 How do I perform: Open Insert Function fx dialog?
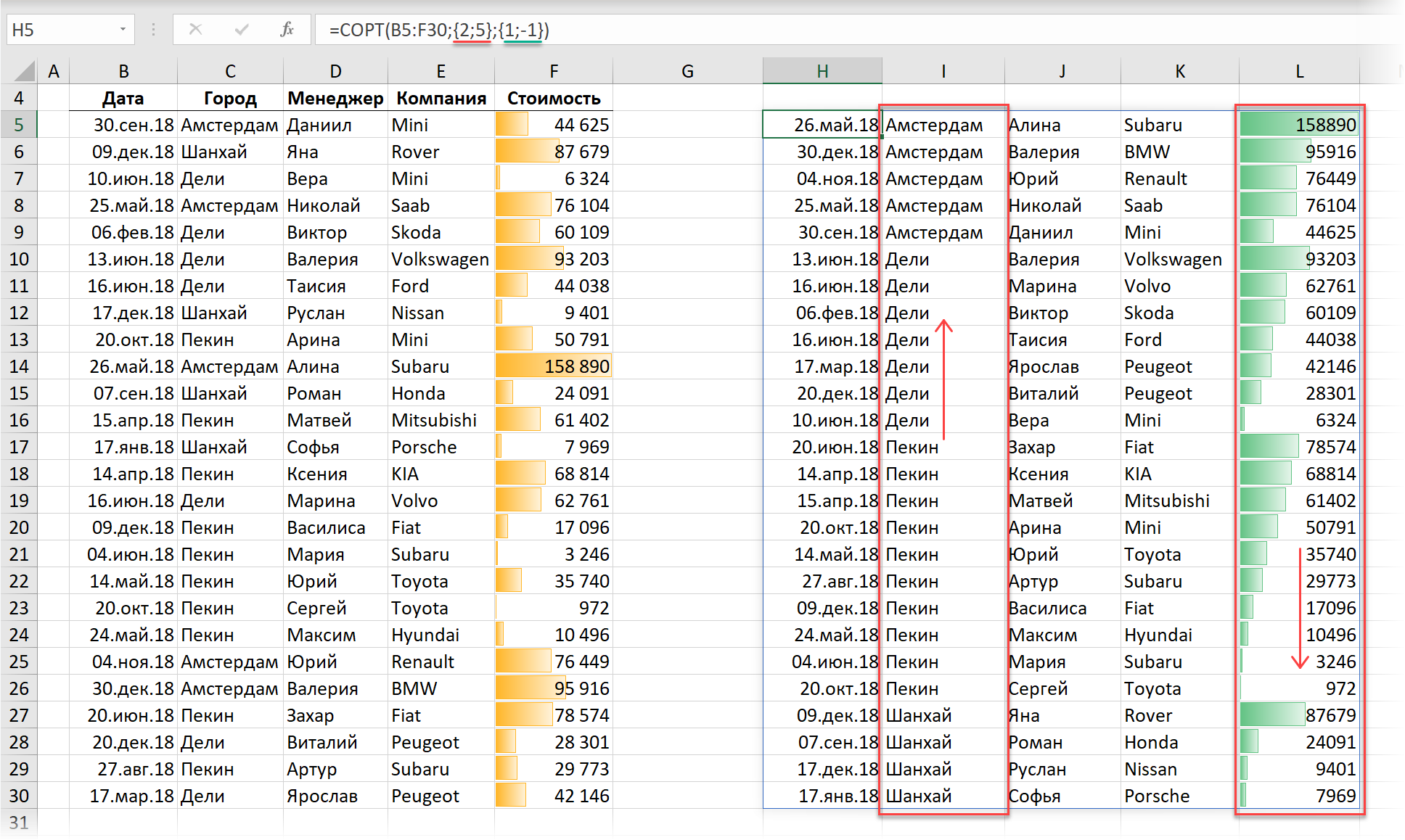click(x=287, y=30)
